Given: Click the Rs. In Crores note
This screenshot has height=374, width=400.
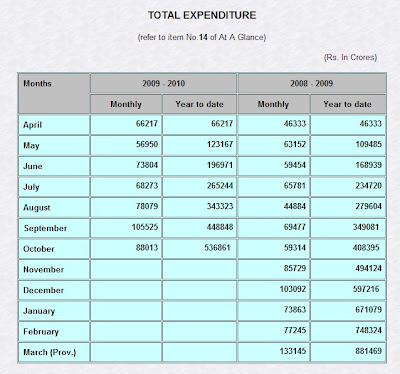Looking at the screenshot, I should tap(350, 57).
